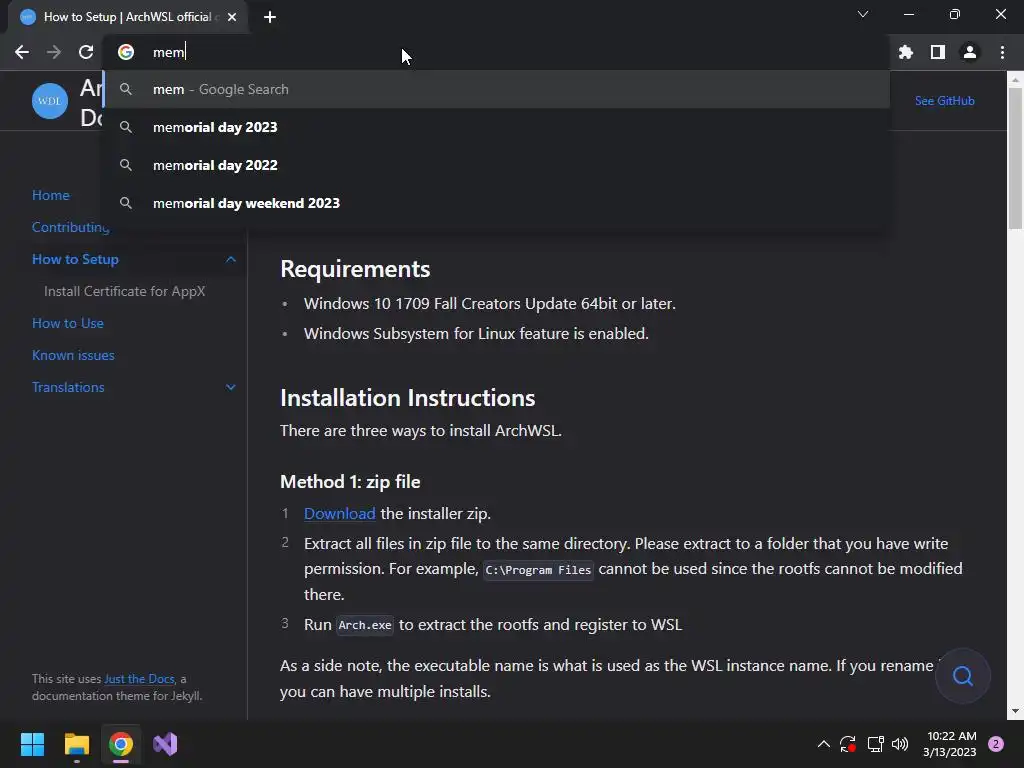
Task: Open Chrome three-dot menu
Action: click(x=1002, y=52)
